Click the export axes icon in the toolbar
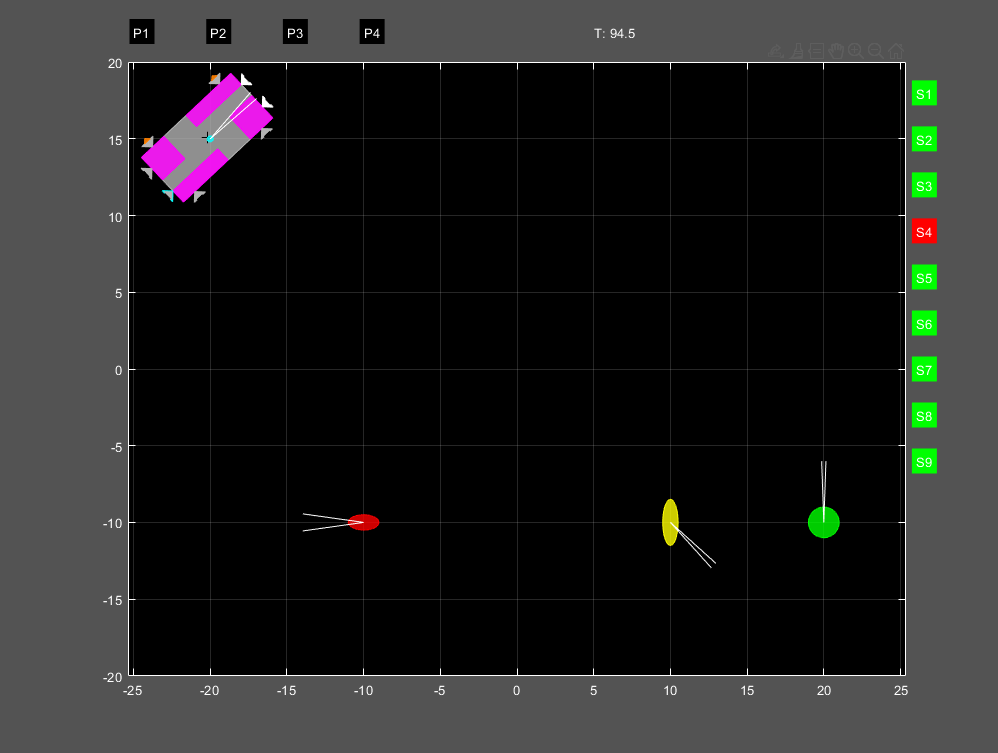Image resolution: width=998 pixels, height=753 pixels. point(775,52)
